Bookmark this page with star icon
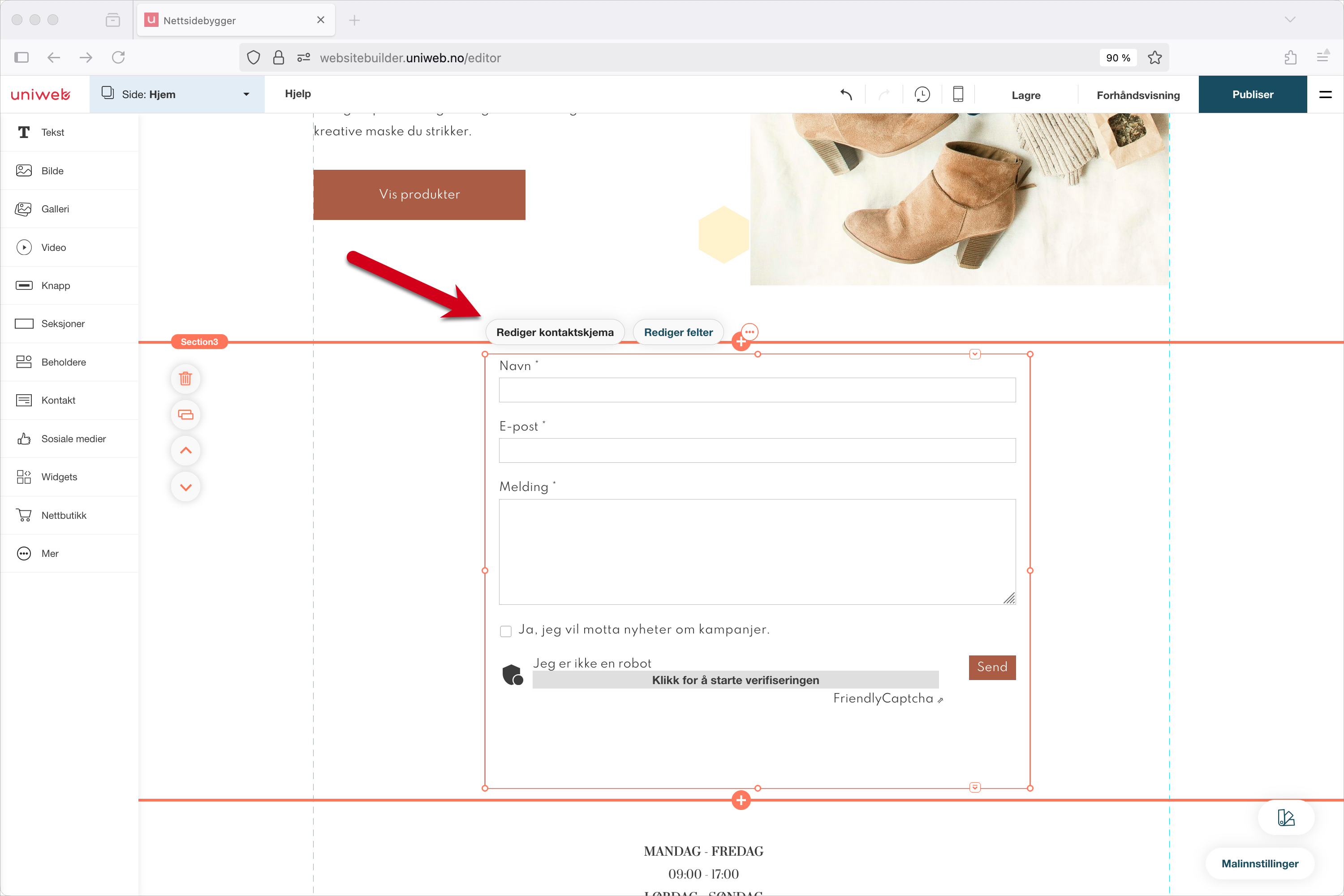Image resolution: width=1344 pixels, height=896 pixels. click(x=1155, y=58)
